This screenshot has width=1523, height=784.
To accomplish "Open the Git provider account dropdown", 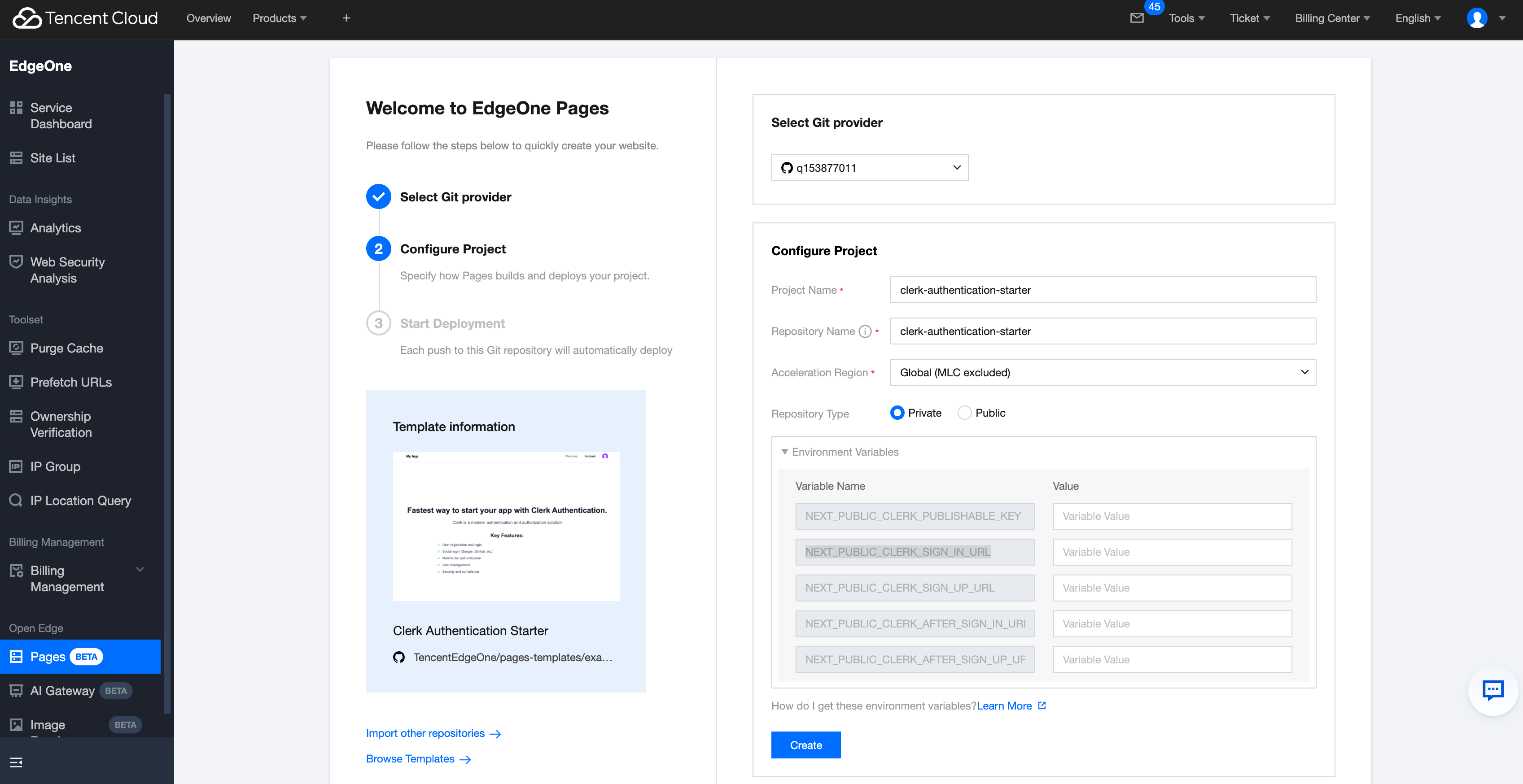I will coord(870,168).
